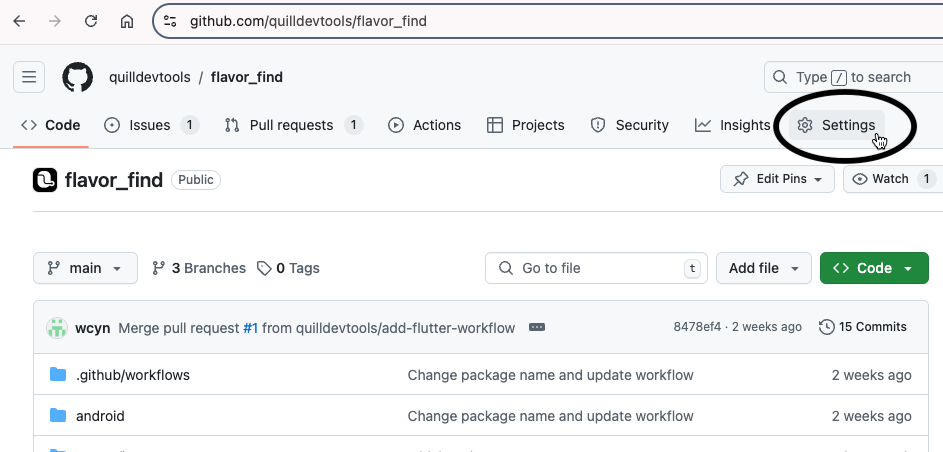
Task: Go back with browser back arrow
Action: click(x=19, y=21)
